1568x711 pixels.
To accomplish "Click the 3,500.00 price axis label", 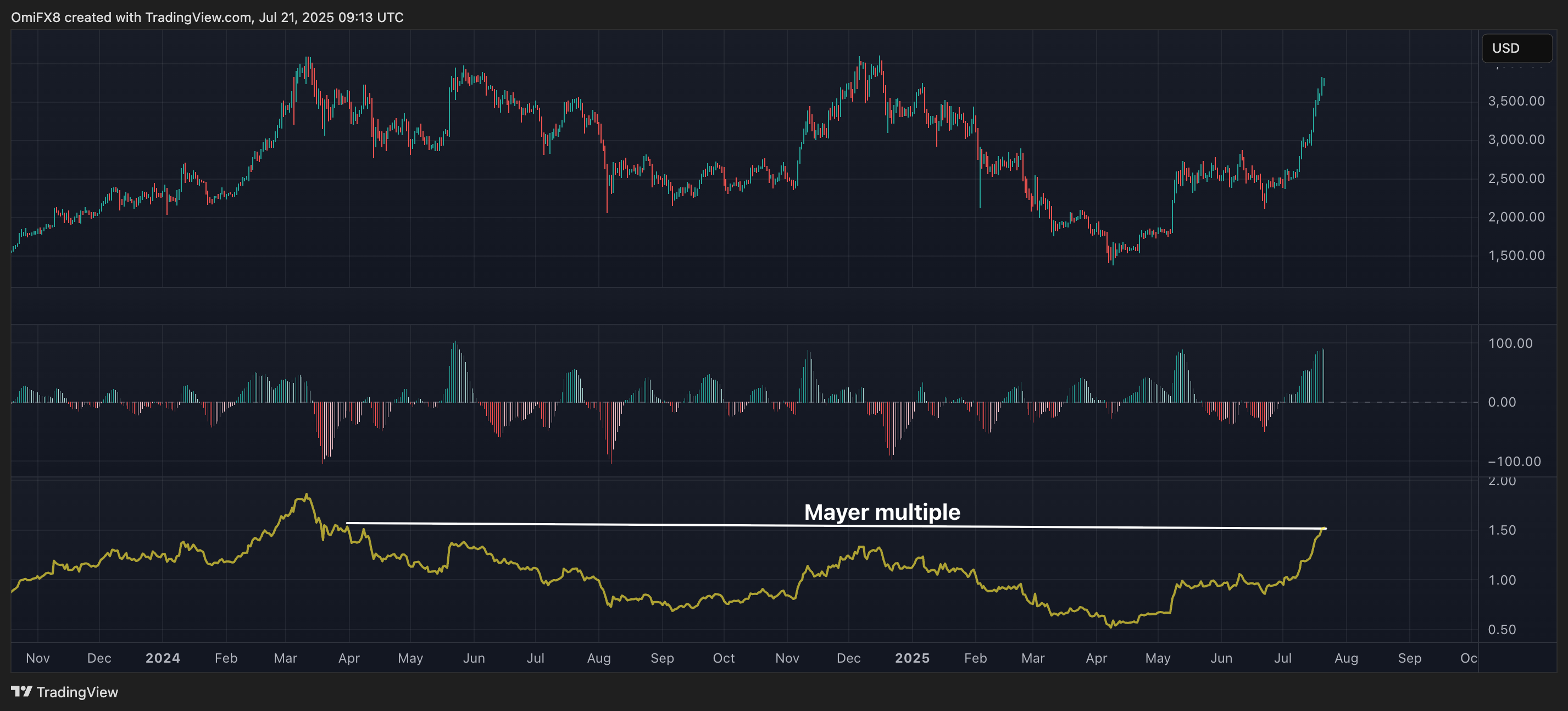I will (x=1516, y=101).
